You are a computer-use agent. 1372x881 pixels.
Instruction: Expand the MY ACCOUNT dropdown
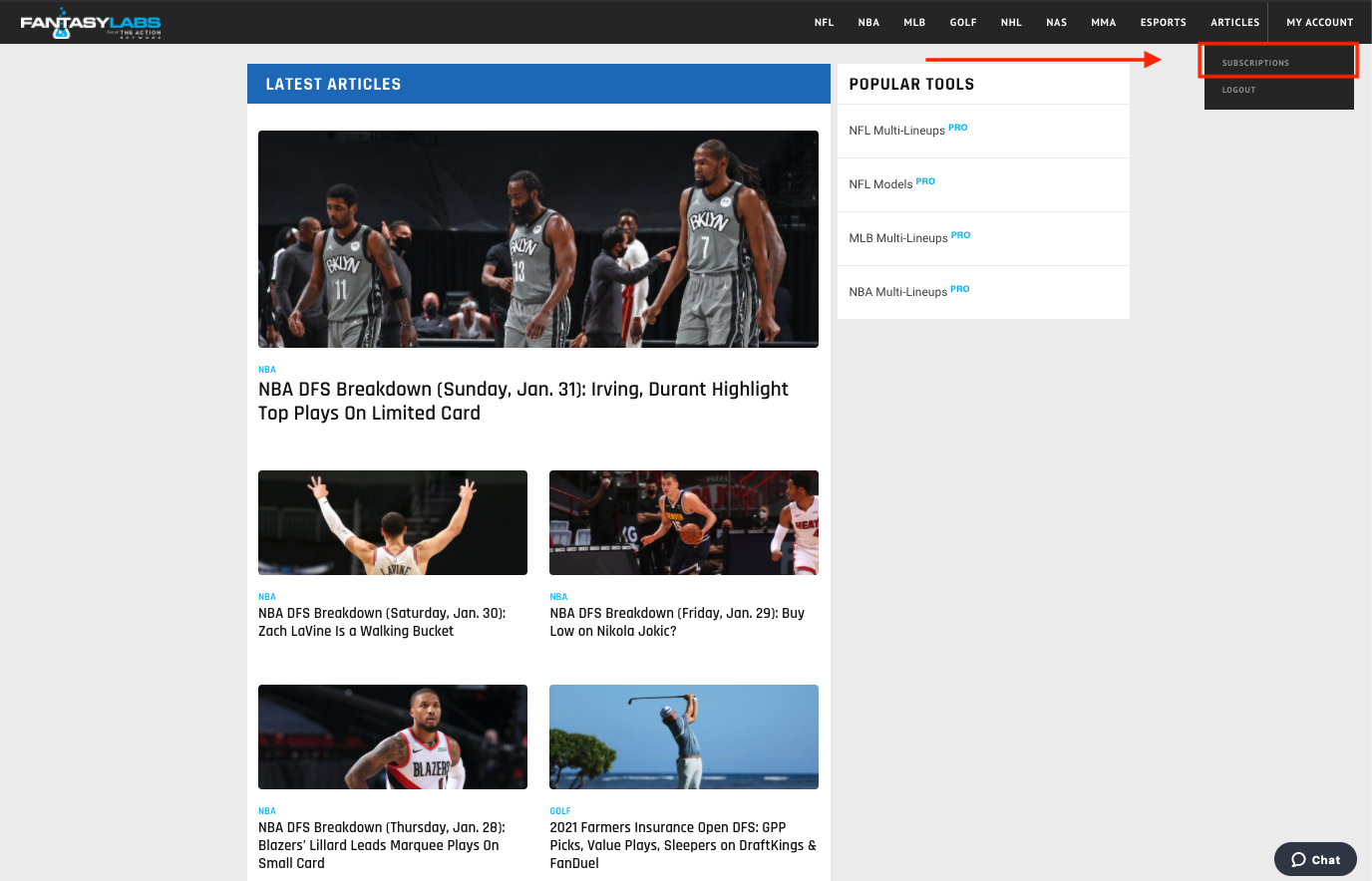coord(1320,22)
